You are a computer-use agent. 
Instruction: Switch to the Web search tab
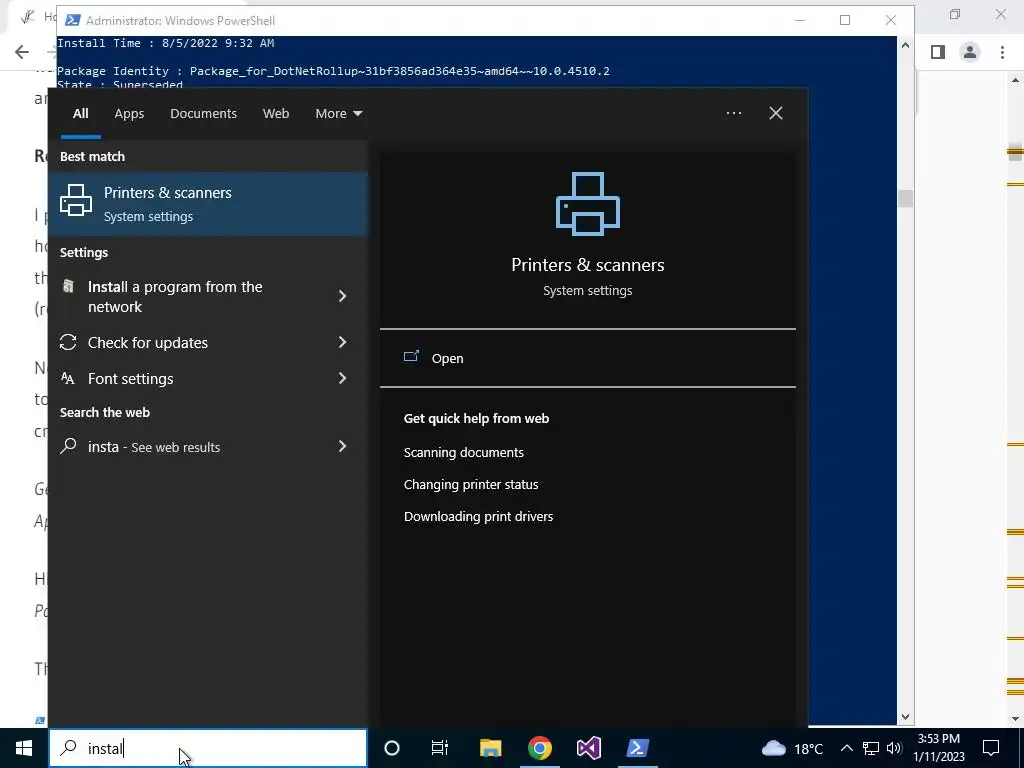[x=276, y=114]
